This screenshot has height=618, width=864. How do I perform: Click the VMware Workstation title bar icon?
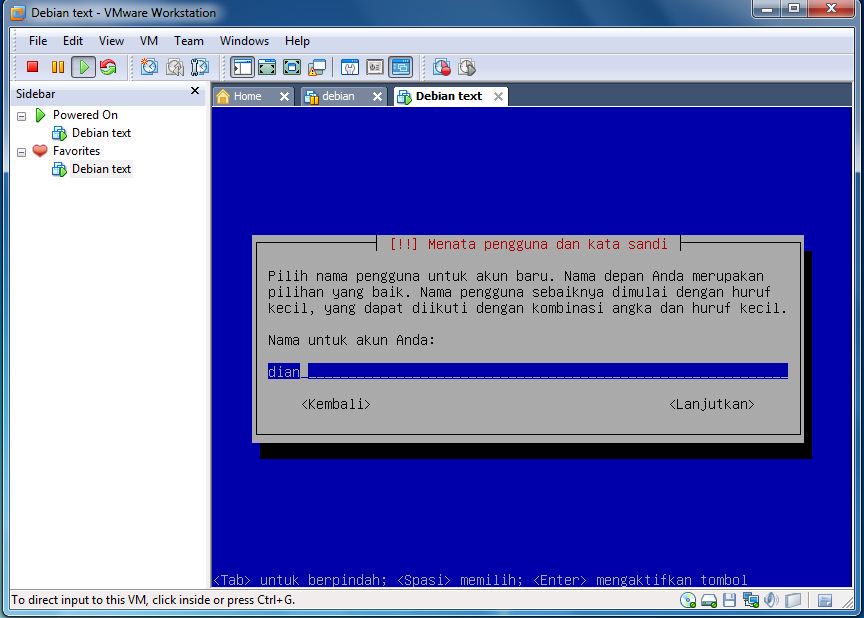[x=18, y=12]
